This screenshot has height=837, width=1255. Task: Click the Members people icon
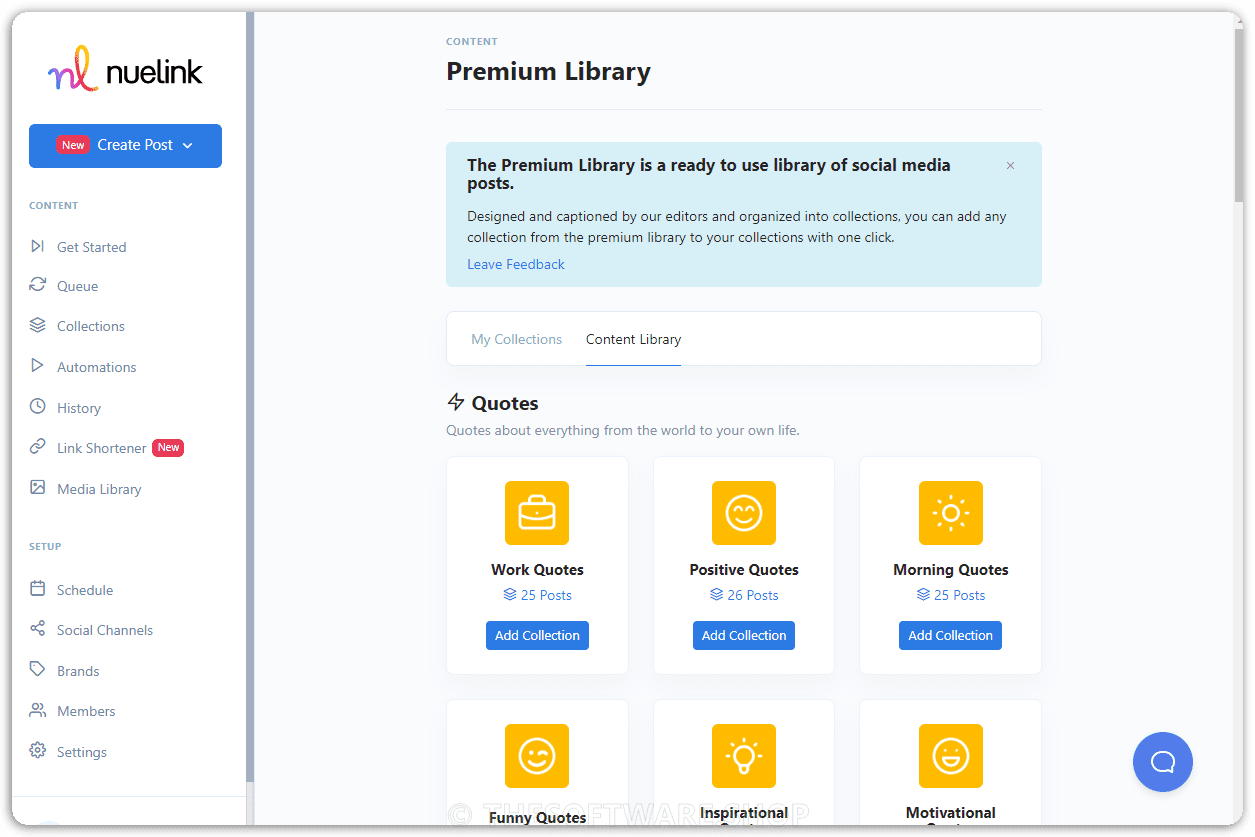click(37, 710)
